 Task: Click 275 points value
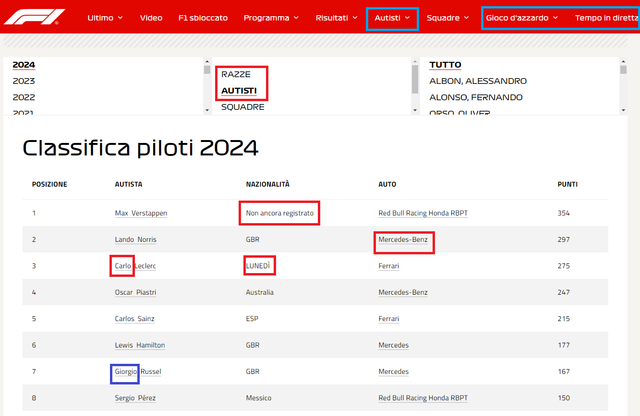pyautogui.click(x=564, y=266)
